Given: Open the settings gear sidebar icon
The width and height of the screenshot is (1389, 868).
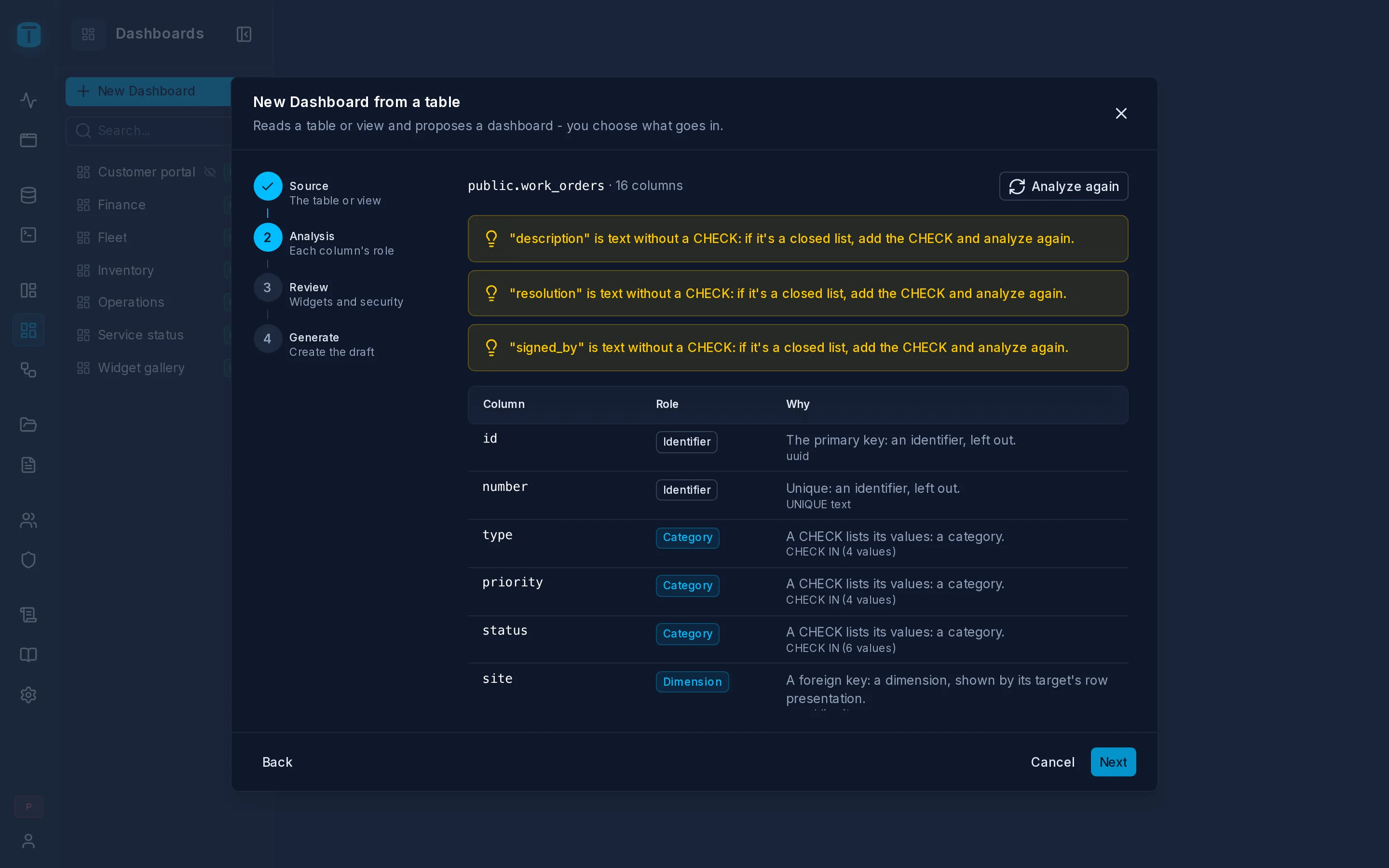Looking at the screenshot, I should click(x=28, y=694).
